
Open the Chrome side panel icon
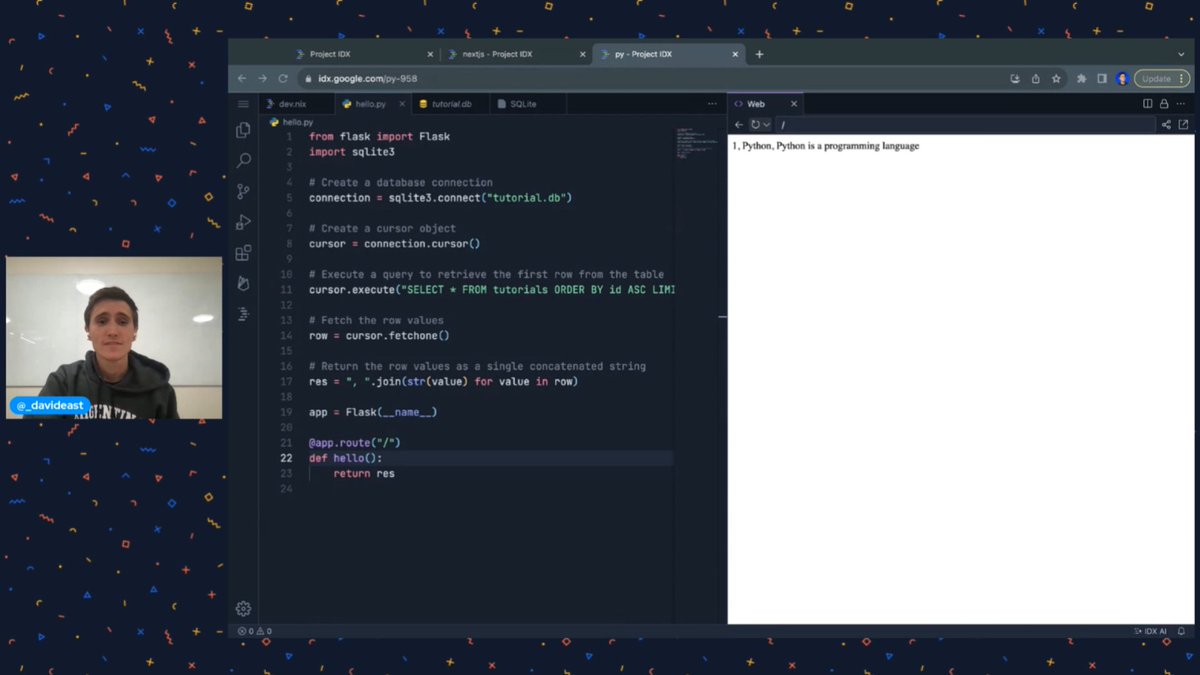(1102, 79)
